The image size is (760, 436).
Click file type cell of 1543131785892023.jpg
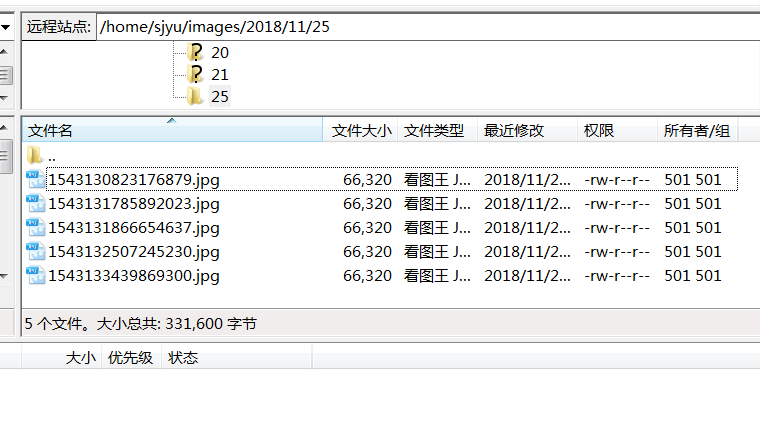click(437, 203)
